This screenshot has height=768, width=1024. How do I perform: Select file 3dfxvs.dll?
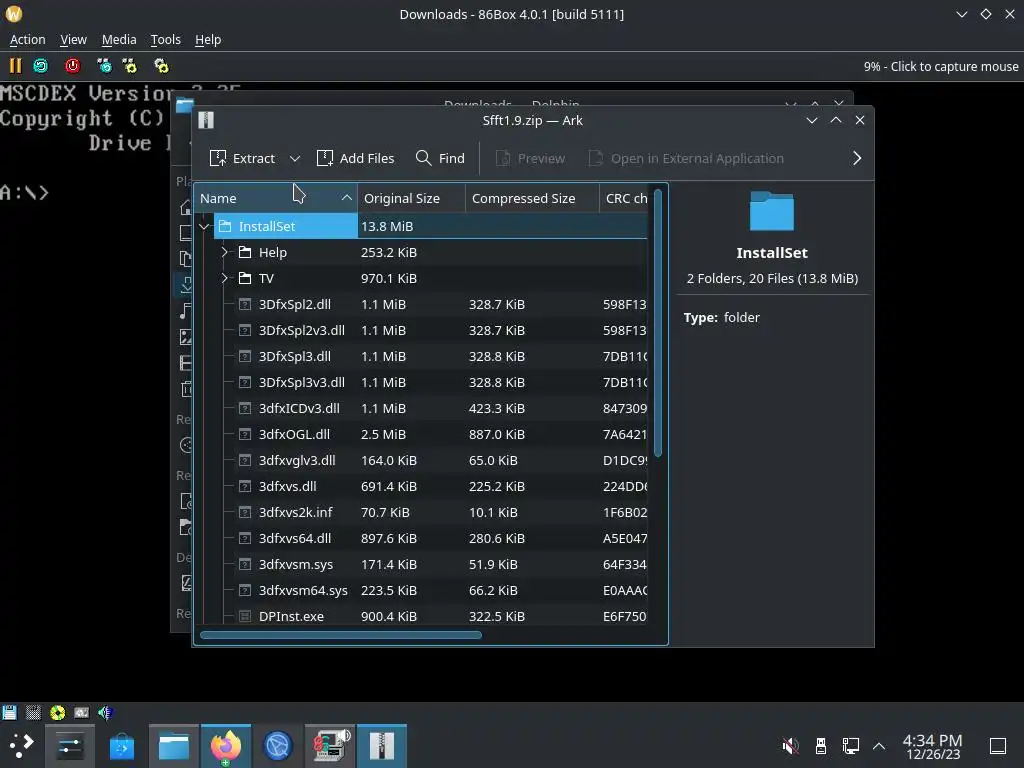point(421,487)
